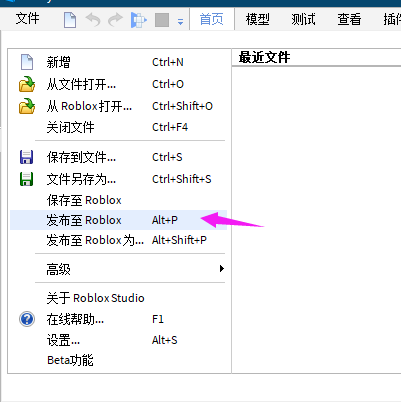
Task: Switch to the 模型 tab
Action: pyautogui.click(x=258, y=19)
